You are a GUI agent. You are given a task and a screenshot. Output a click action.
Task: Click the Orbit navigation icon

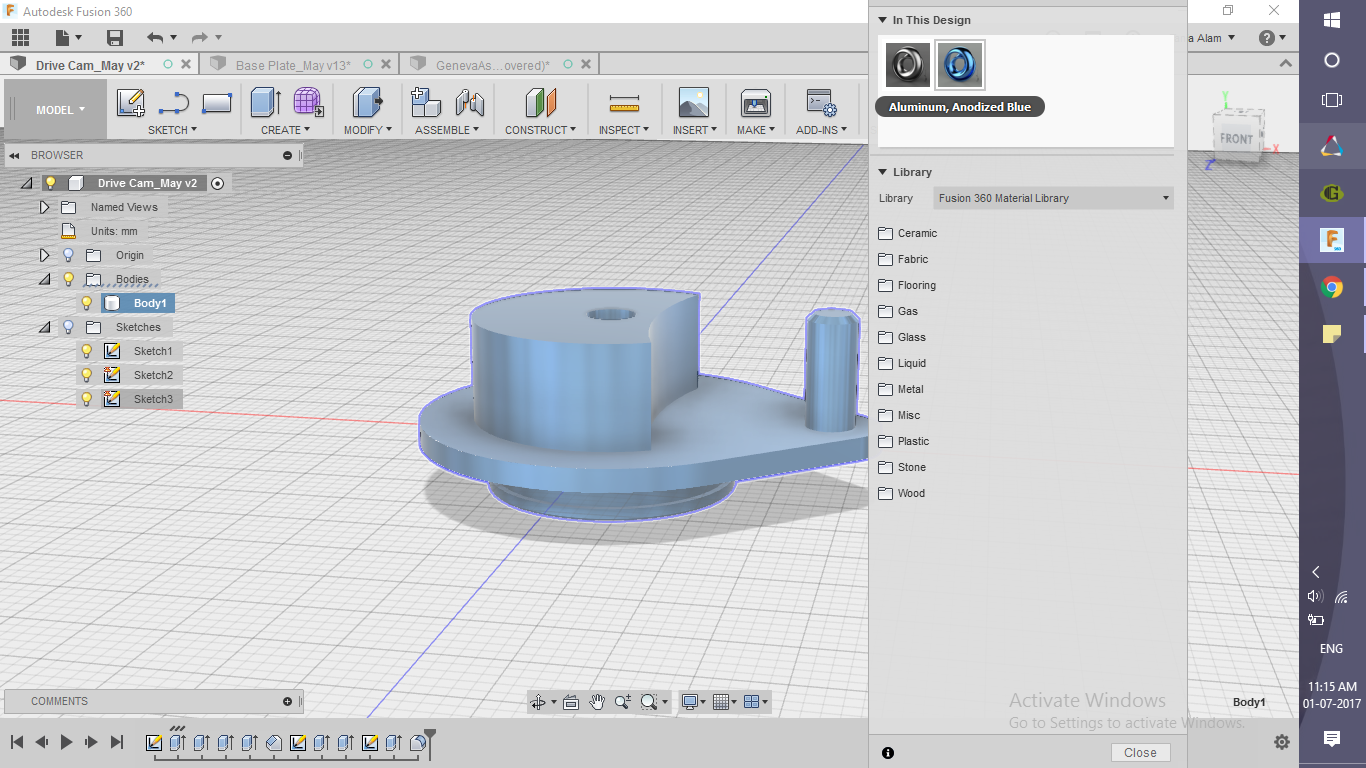538,702
